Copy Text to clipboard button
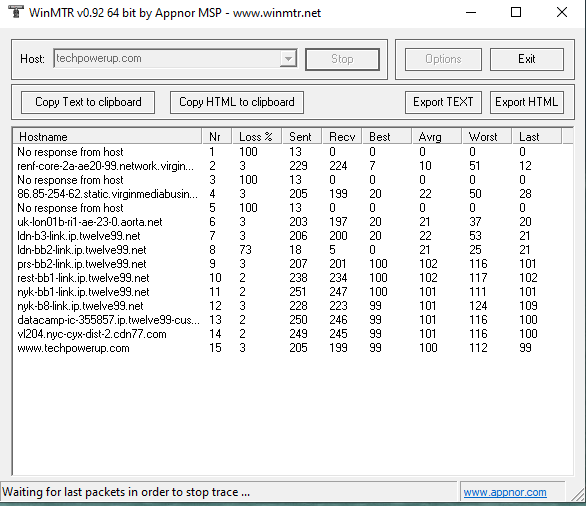The image size is (586, 506). point(88,102)
